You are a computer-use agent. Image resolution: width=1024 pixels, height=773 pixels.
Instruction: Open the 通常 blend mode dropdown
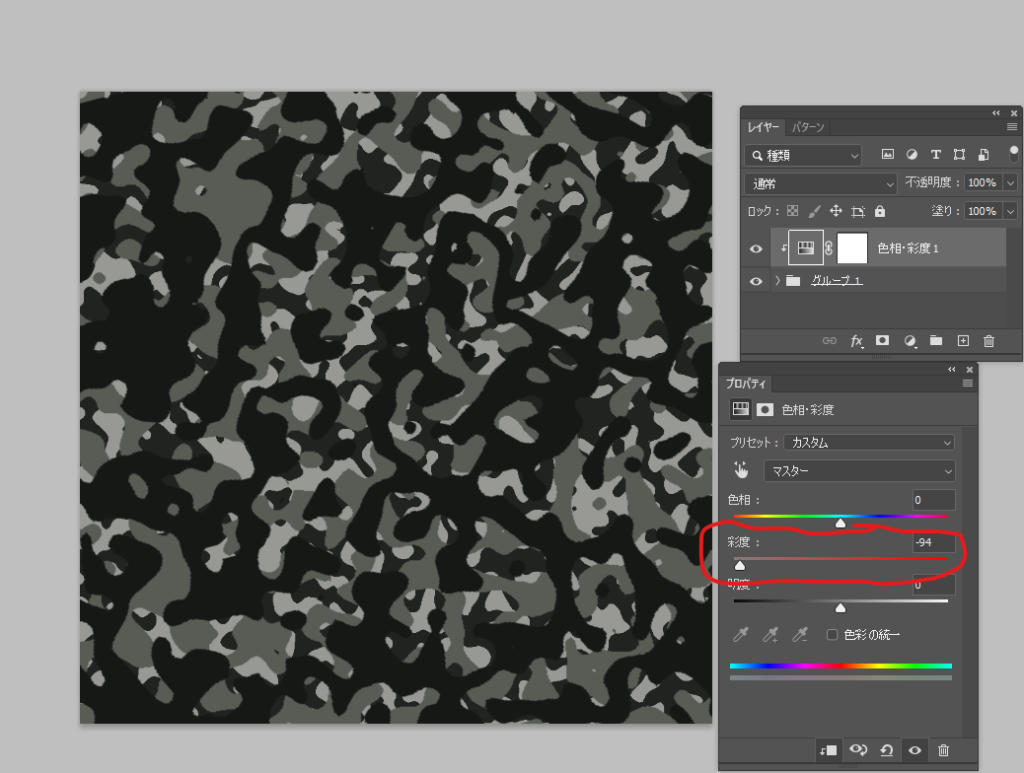pyautogui.click(x=821, y=184)
